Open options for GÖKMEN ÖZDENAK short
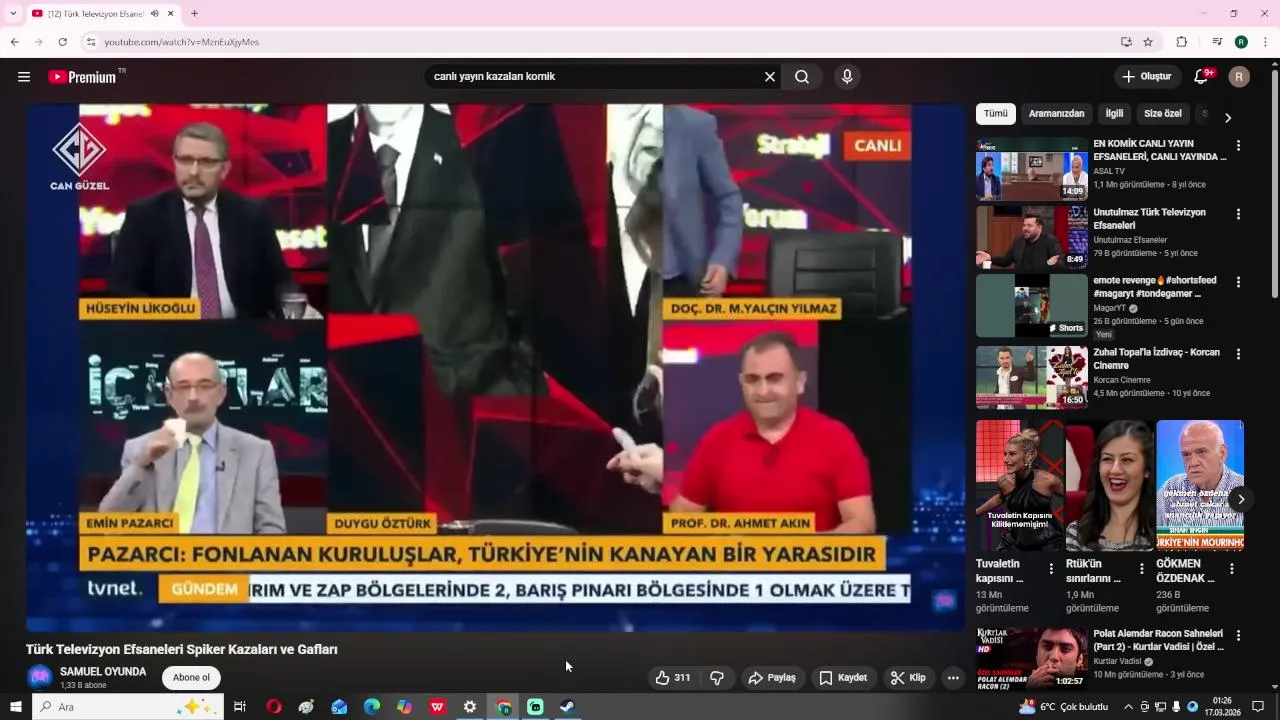 point(1232,569)
